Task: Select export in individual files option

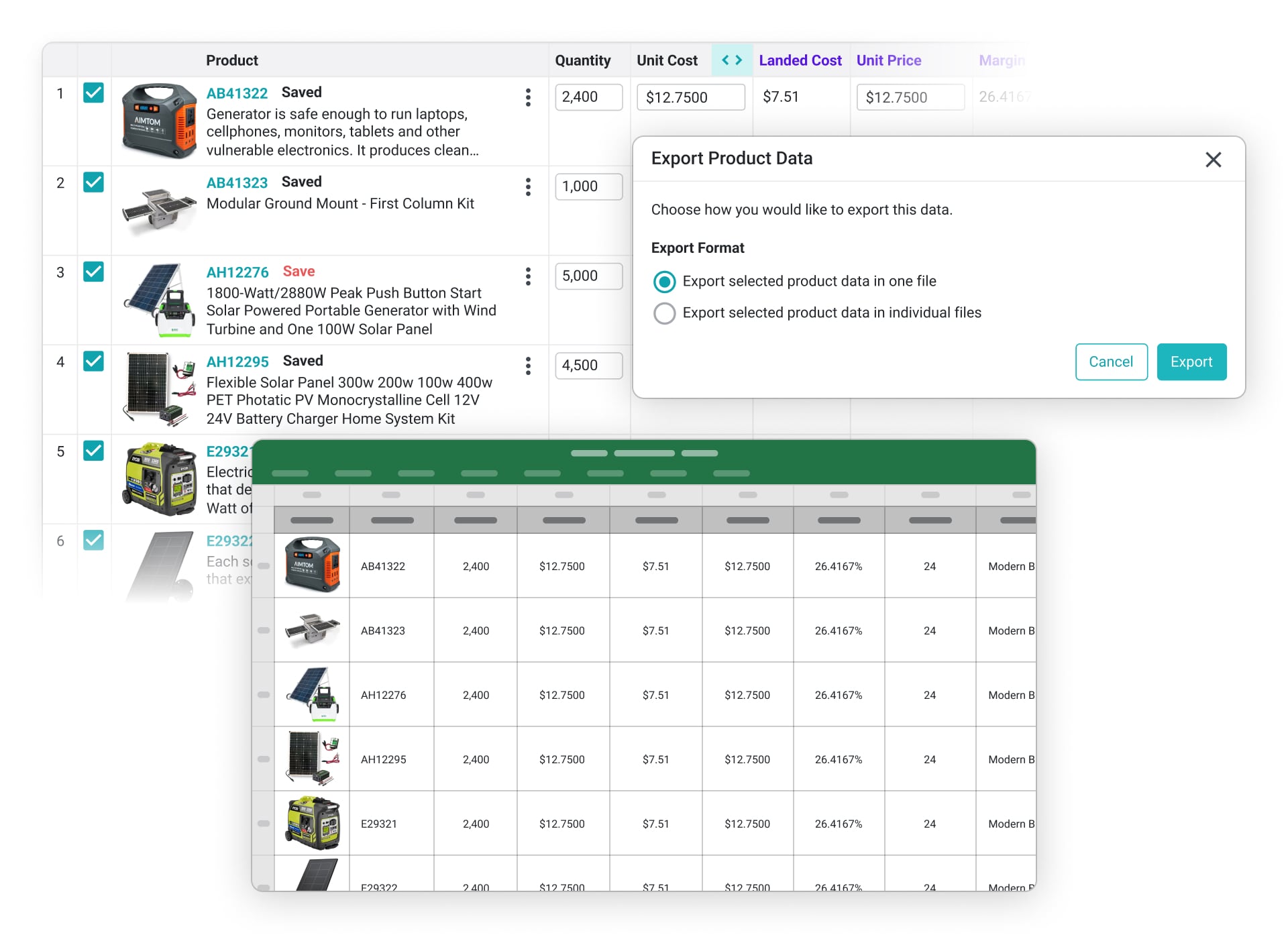Action: (x=664, y=313)
